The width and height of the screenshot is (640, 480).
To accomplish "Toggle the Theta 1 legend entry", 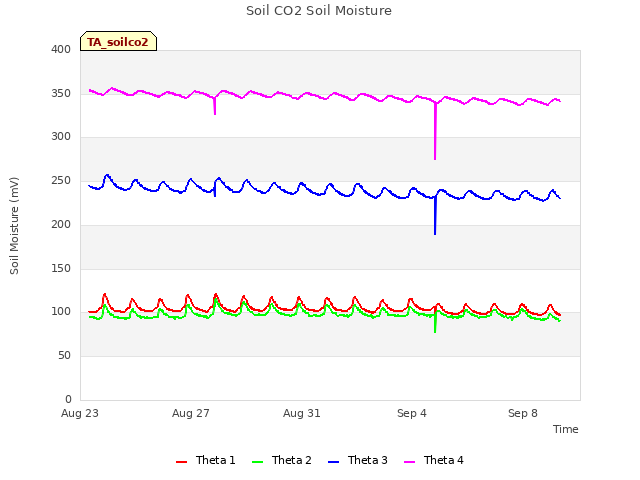I will (206, 460).
